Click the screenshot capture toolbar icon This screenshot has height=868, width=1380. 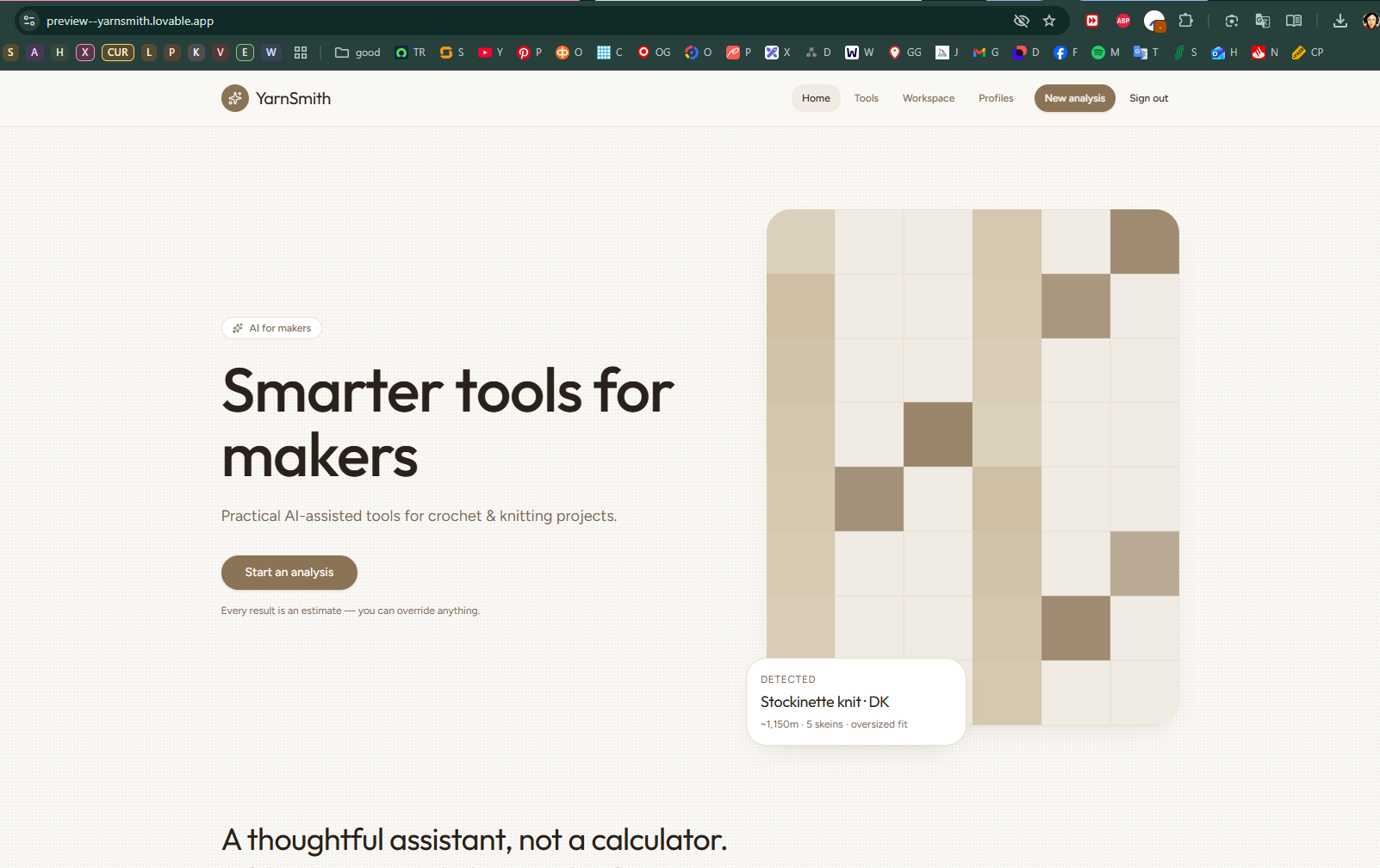coord(1232,21)
